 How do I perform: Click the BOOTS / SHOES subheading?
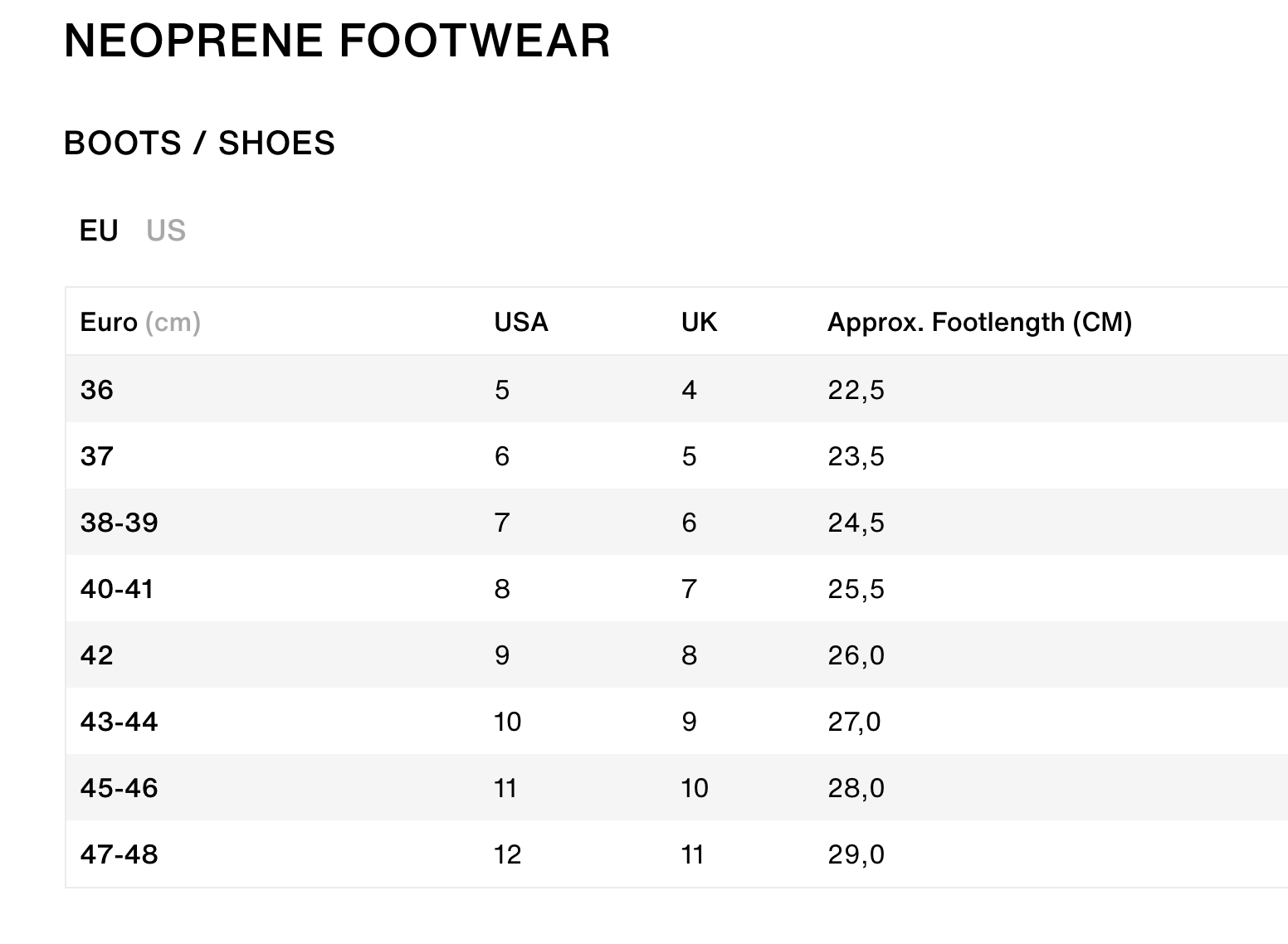(199, 144)
